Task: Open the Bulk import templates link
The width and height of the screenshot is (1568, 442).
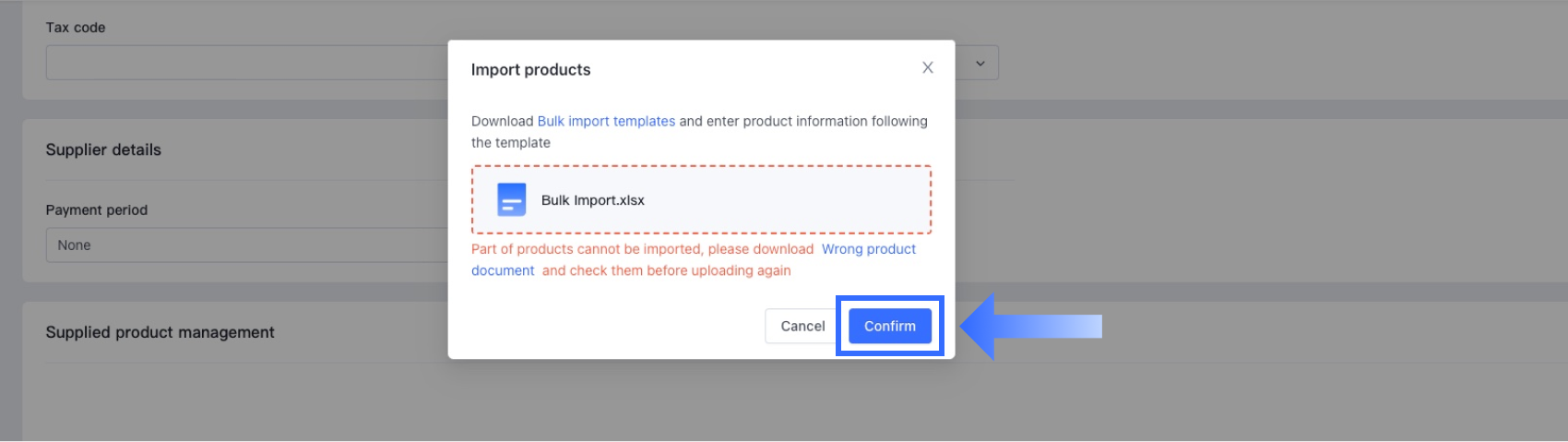Action: (x=606, y=121)
